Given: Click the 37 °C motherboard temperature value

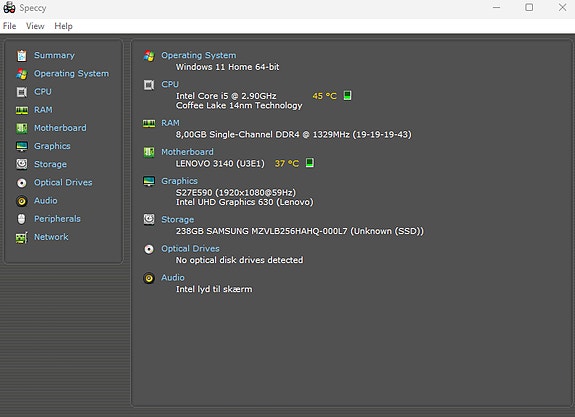Looking at the screenshot, I should [287, 164].
